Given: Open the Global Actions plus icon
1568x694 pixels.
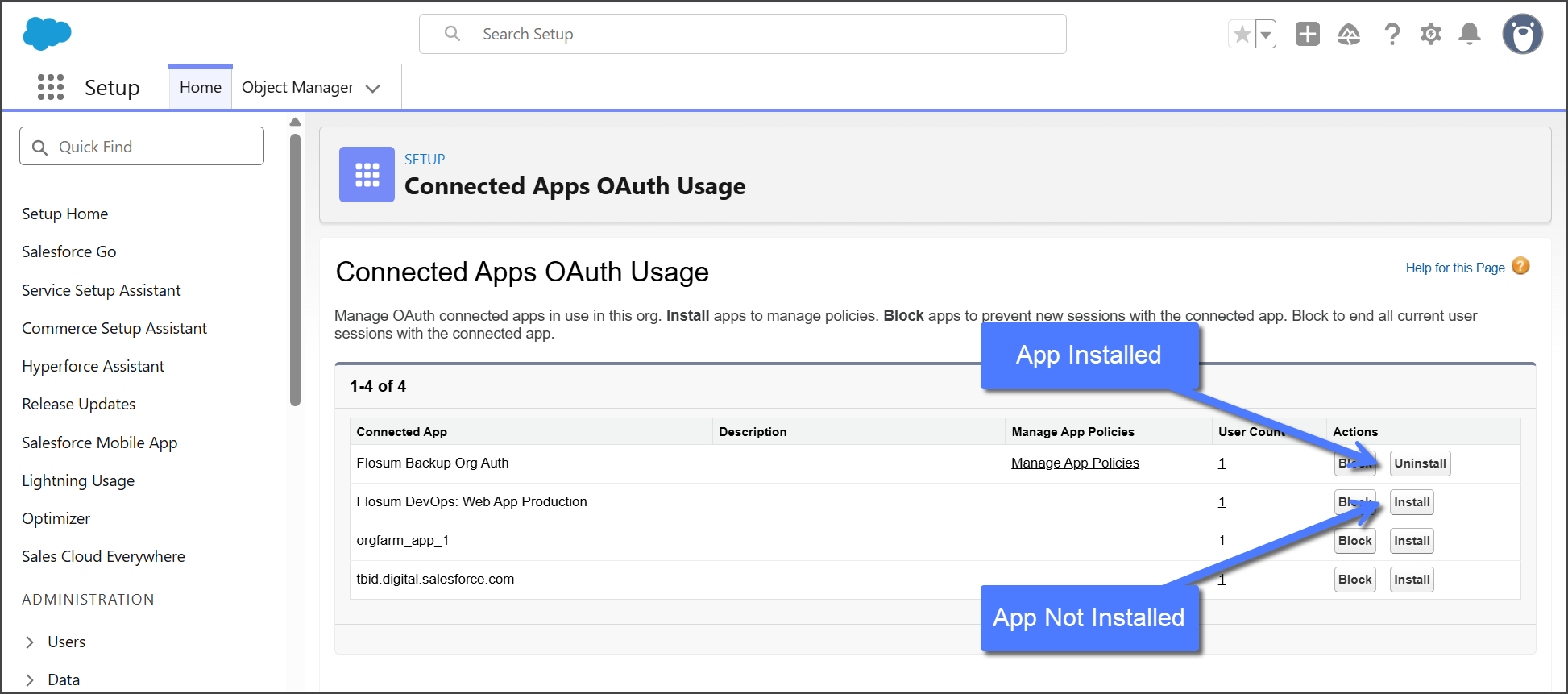Looking at the screenshot, I should click(x=1307, y=34).
